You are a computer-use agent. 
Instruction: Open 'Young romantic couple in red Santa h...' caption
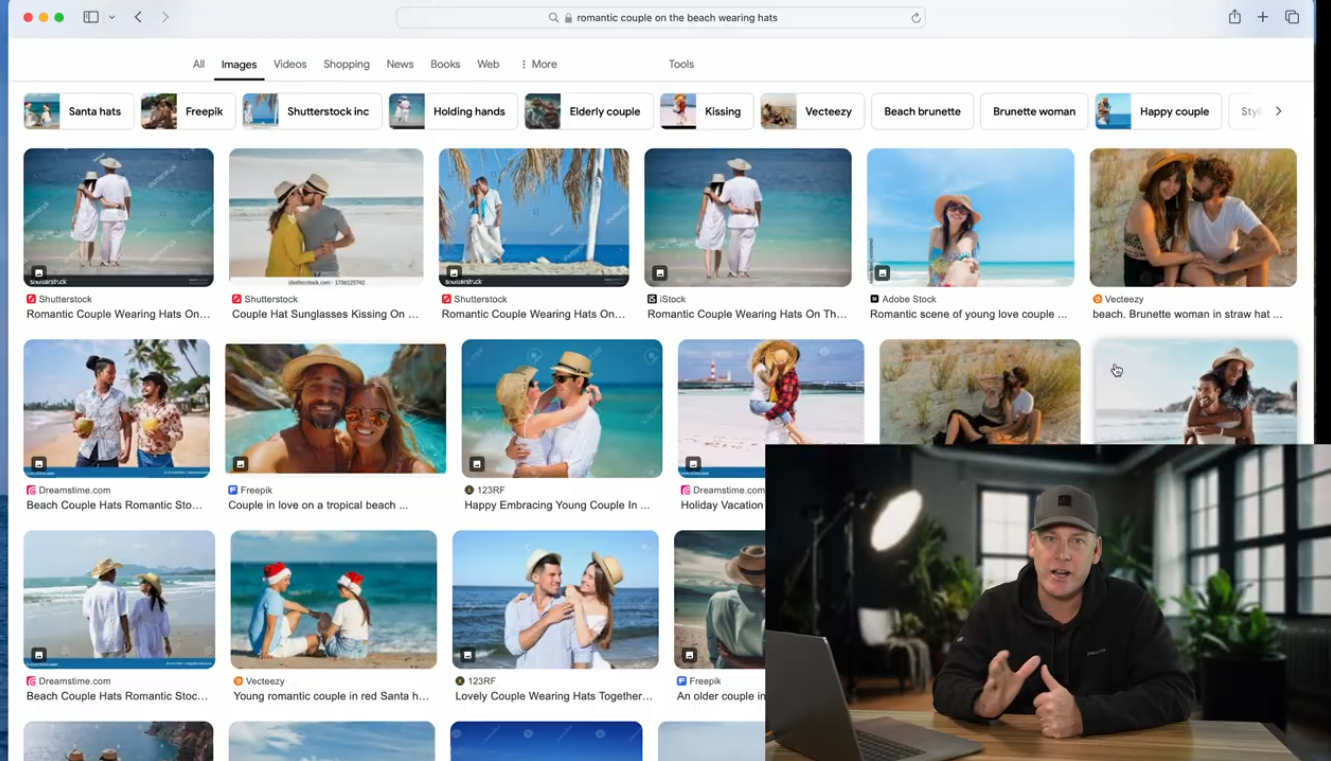(331, 696)
